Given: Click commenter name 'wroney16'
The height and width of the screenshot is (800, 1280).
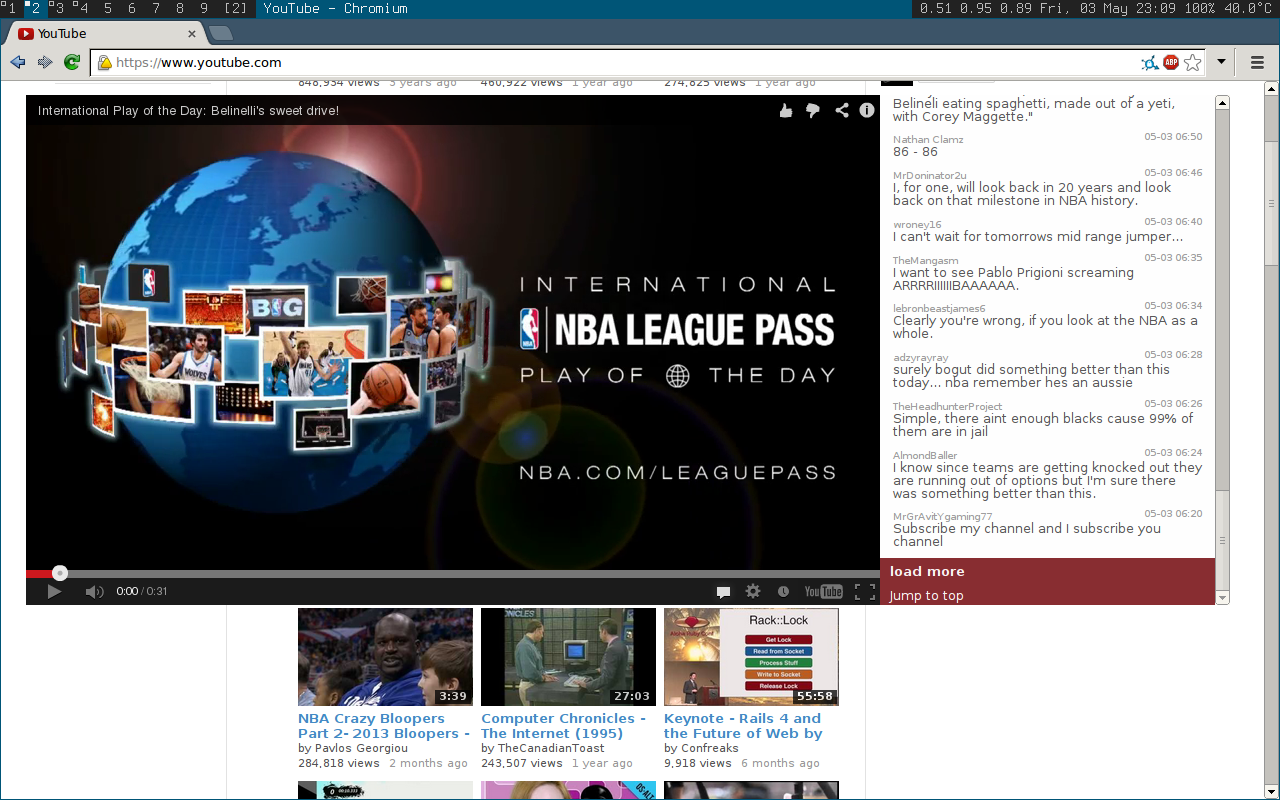Looking at the screenshot, I should pyautogui.click(x=917, y=225).
